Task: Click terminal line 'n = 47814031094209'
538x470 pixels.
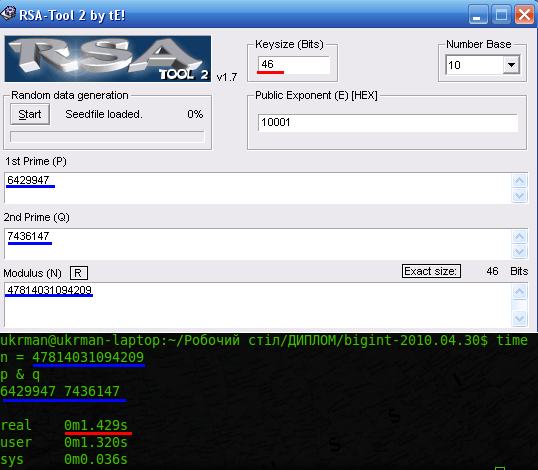Action: pos(72,357)
